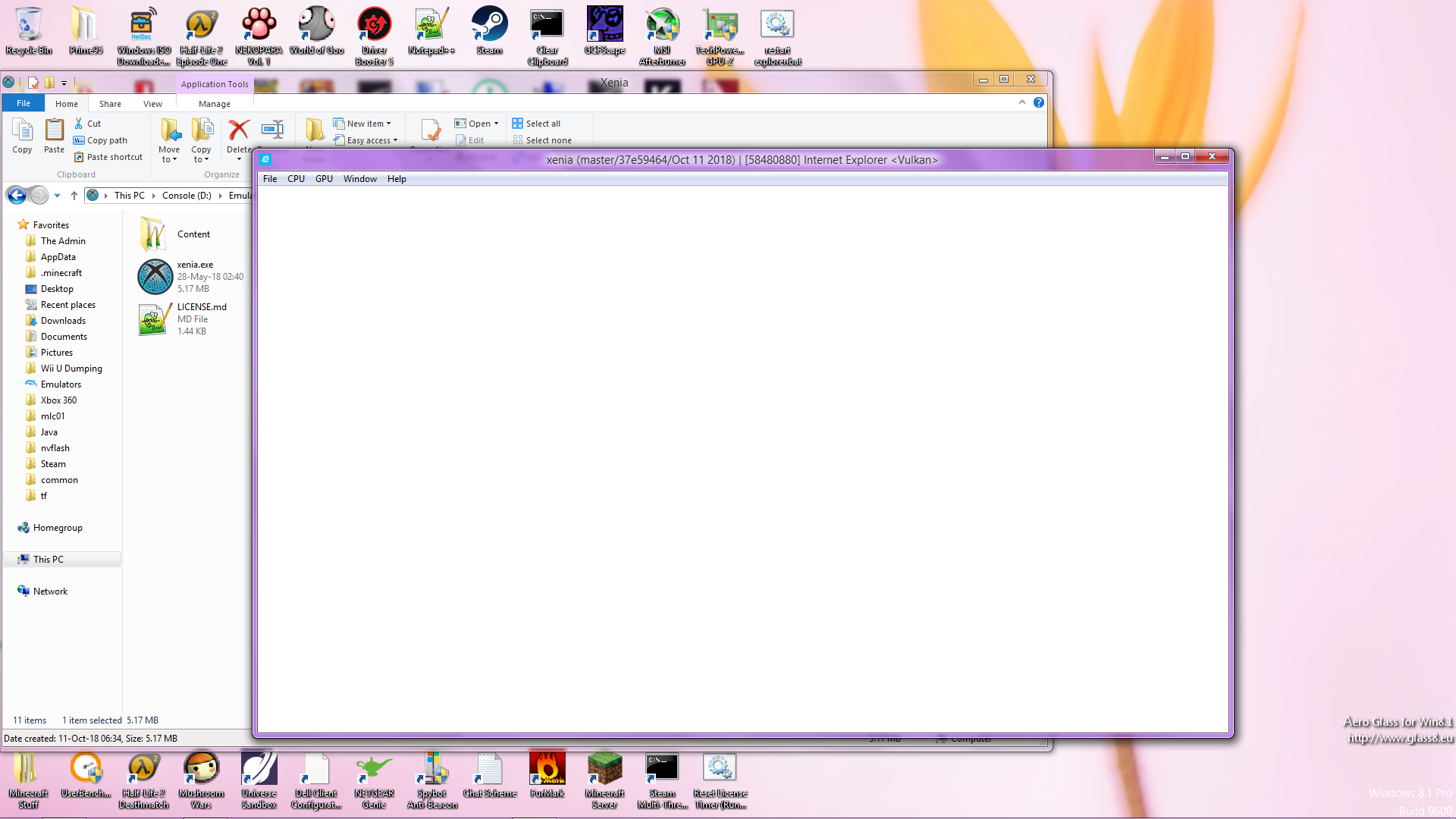
Task: Click the NETGEAR Genie desktop shortcut
Action: tap(374, 780)
